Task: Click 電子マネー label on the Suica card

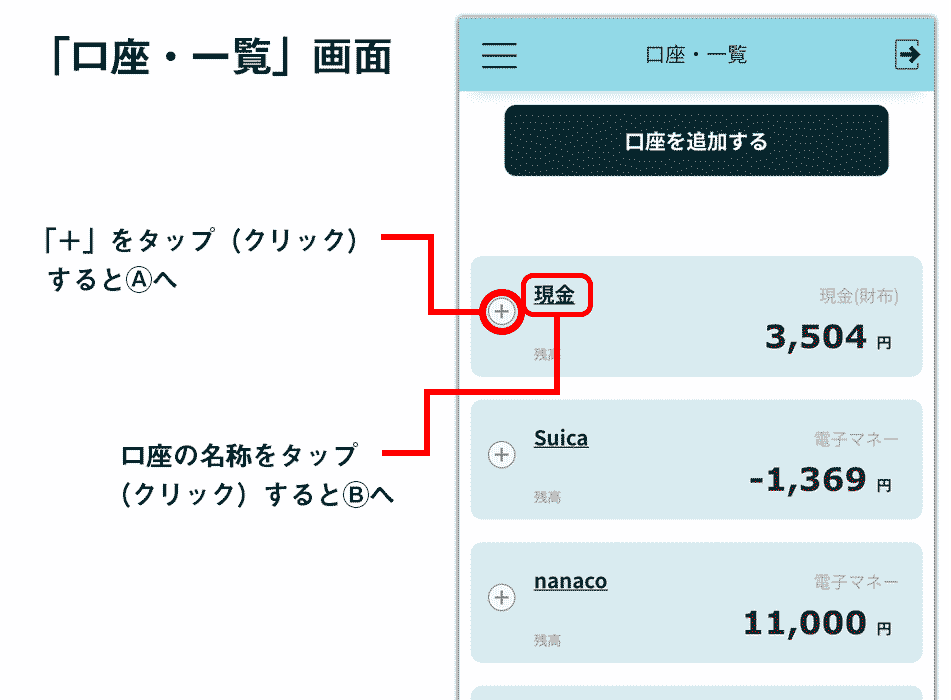Action: 856,439
